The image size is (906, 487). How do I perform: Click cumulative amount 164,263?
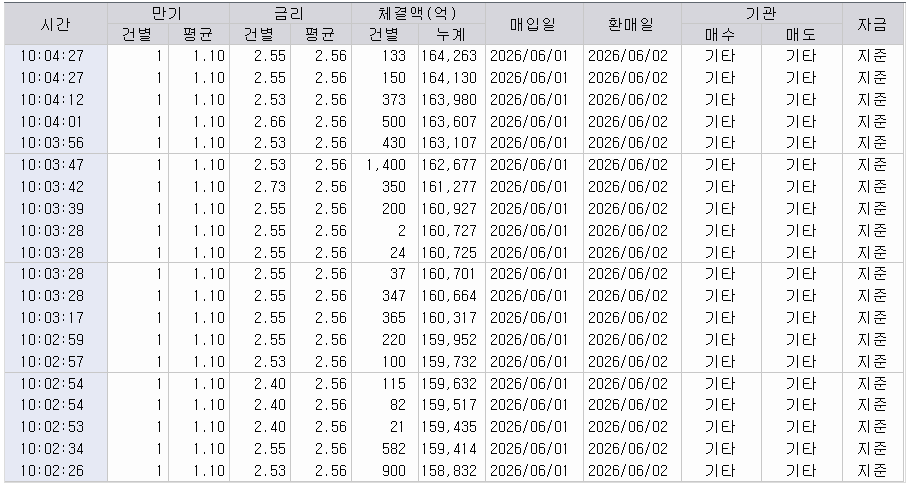pyautogui.click(x=451, y=56)
